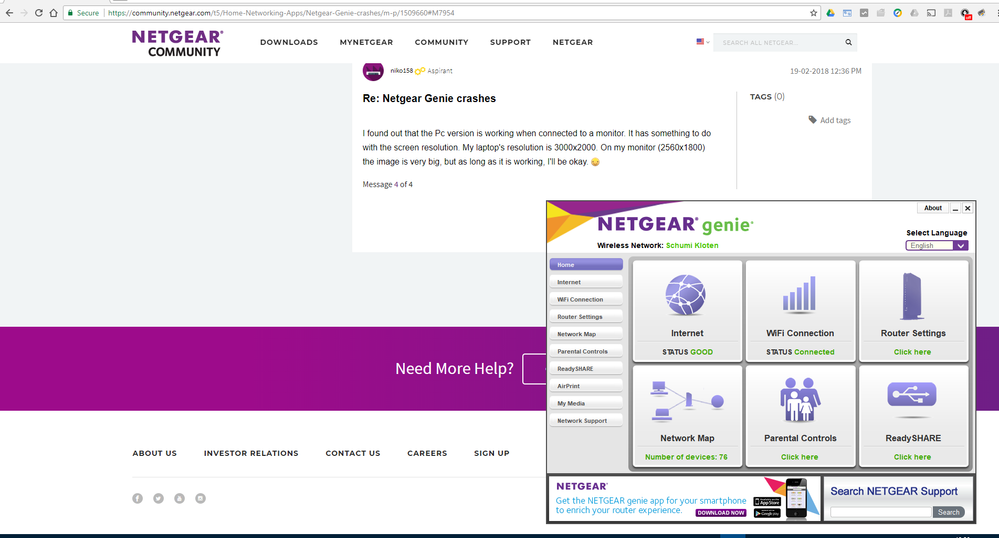Click the DOWNLOAD NOW button in genie banner

721,513
